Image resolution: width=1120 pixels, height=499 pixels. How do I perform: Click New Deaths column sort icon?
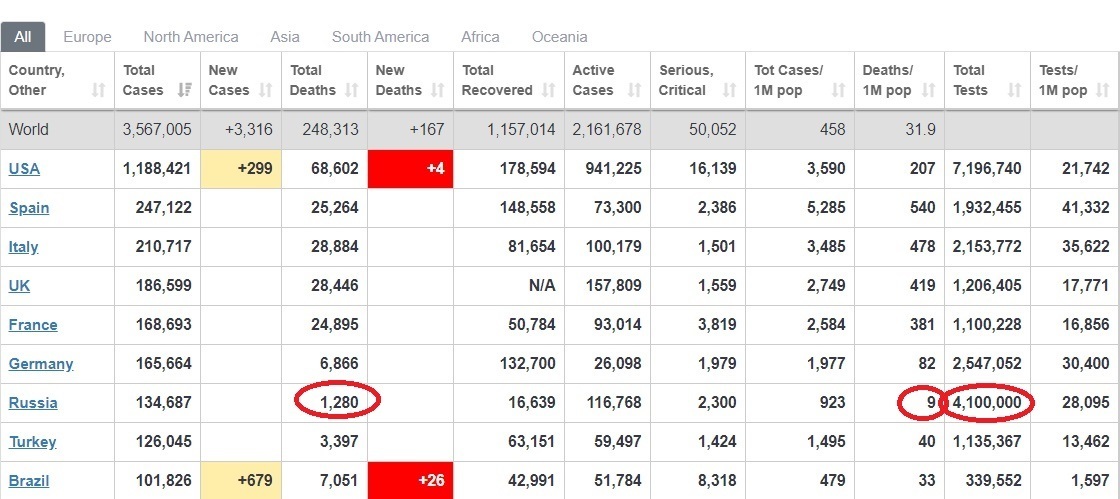coord(437,90)
